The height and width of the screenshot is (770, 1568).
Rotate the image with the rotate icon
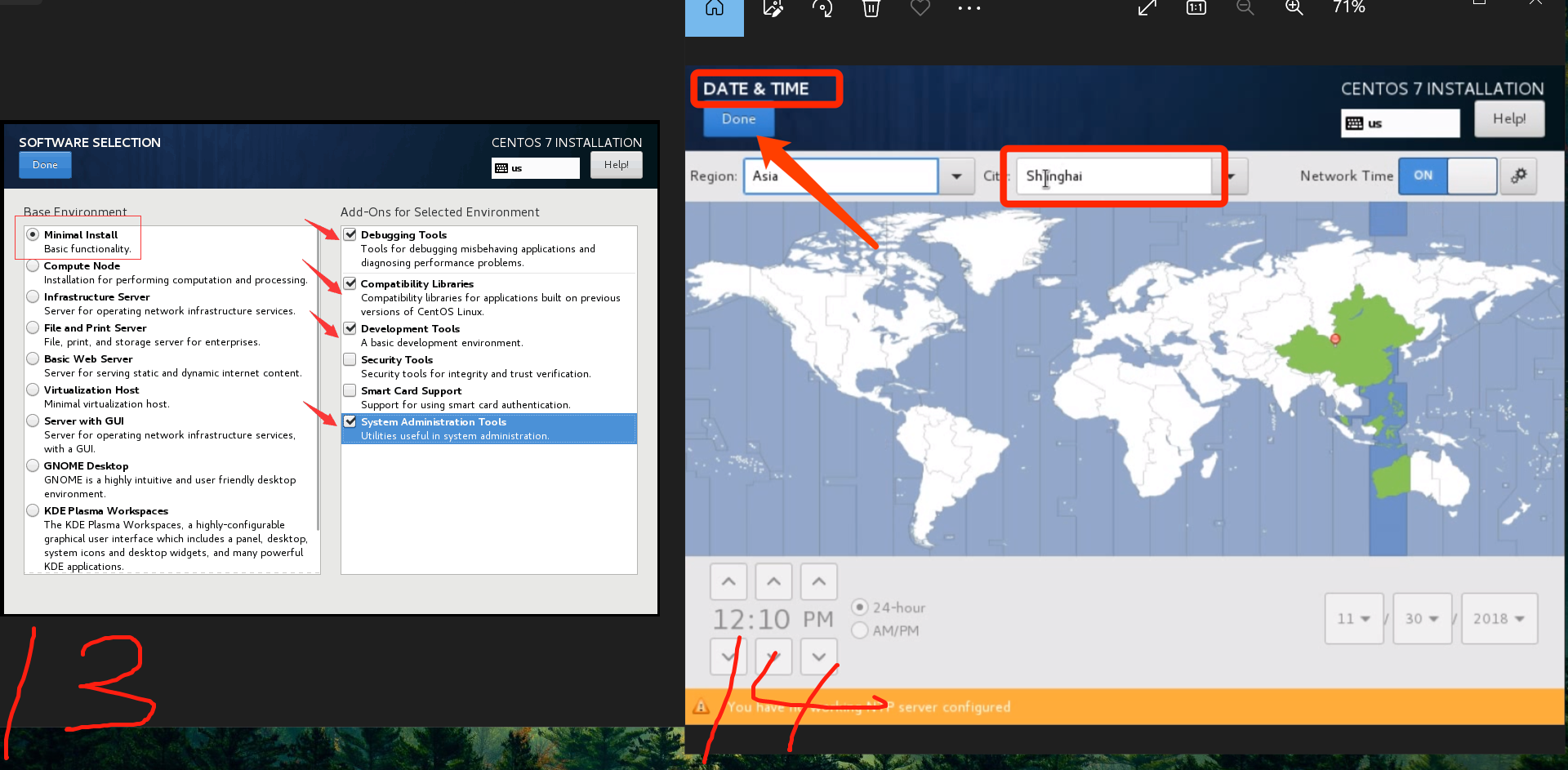click(x=822, y=8)
